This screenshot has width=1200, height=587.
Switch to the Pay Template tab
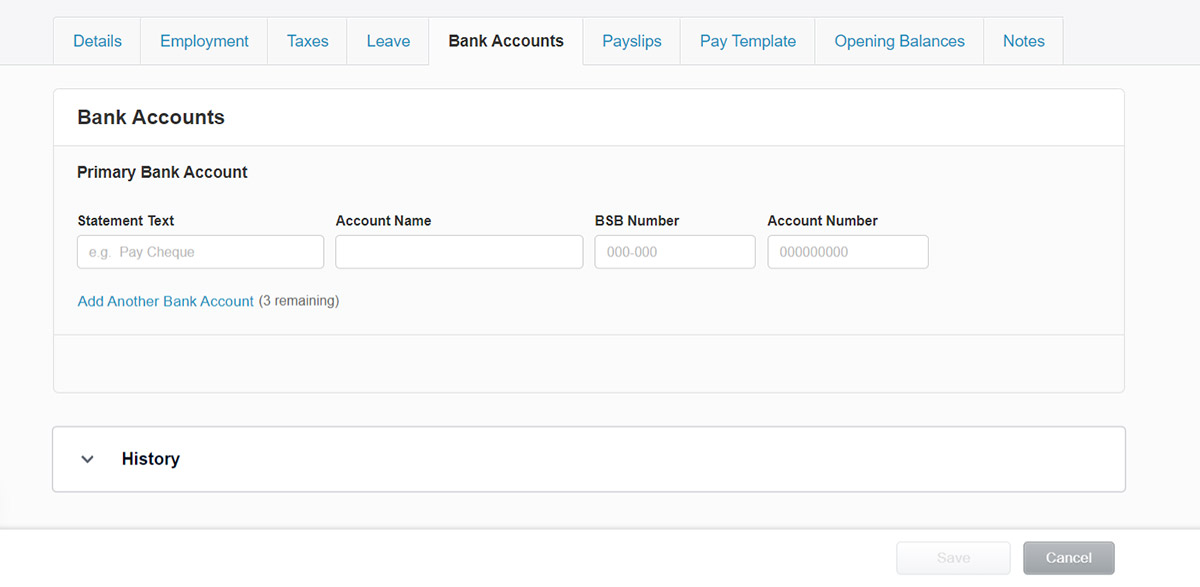click(x=747, y=41)
